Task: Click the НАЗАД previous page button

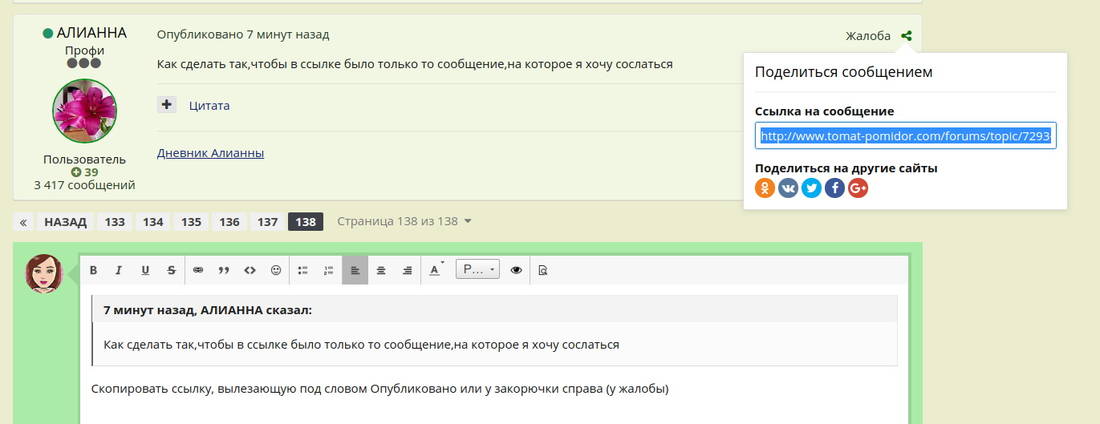Action: pos(65,222)
